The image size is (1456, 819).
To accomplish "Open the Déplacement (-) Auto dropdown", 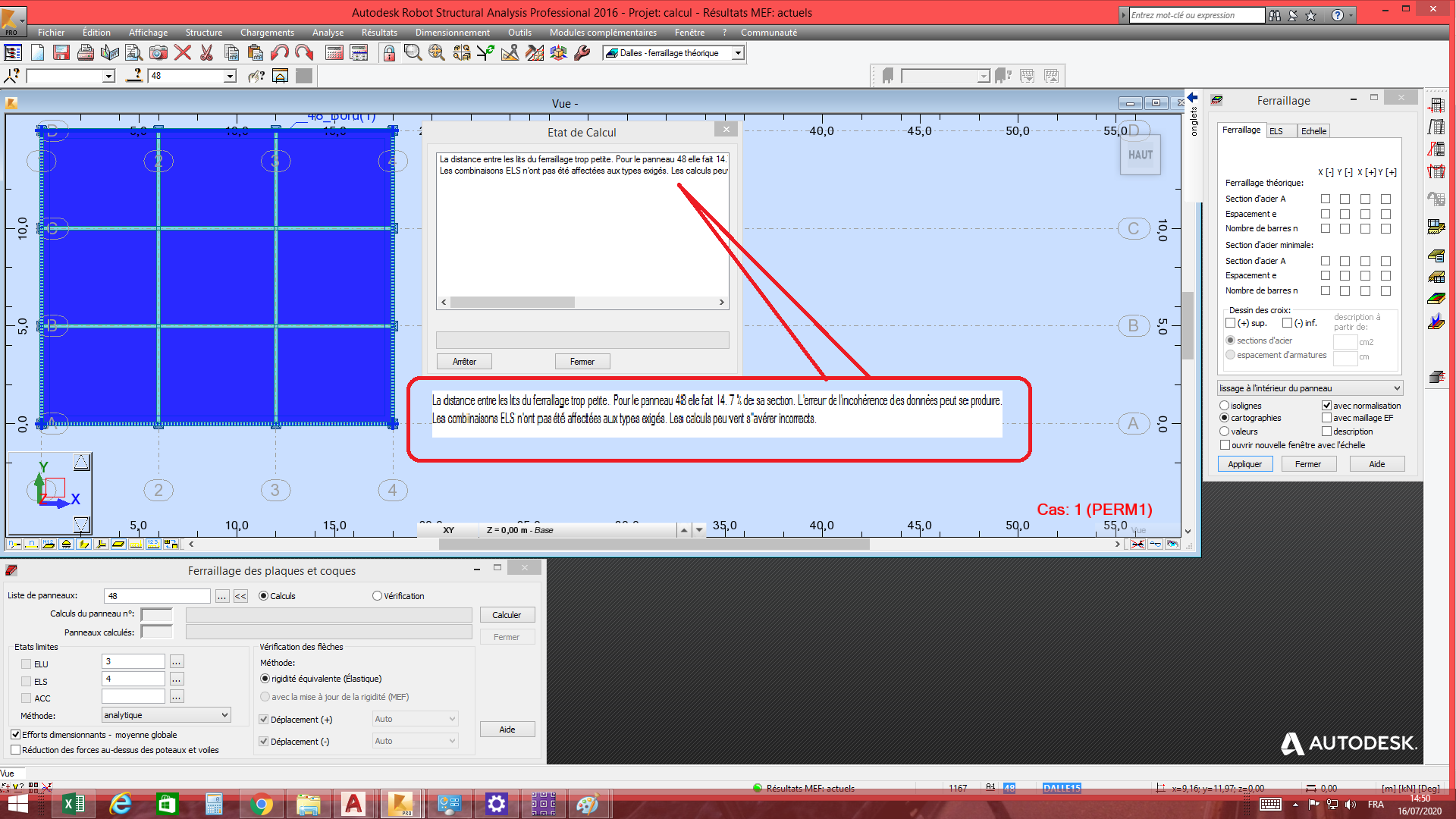I will click(415, 741).
